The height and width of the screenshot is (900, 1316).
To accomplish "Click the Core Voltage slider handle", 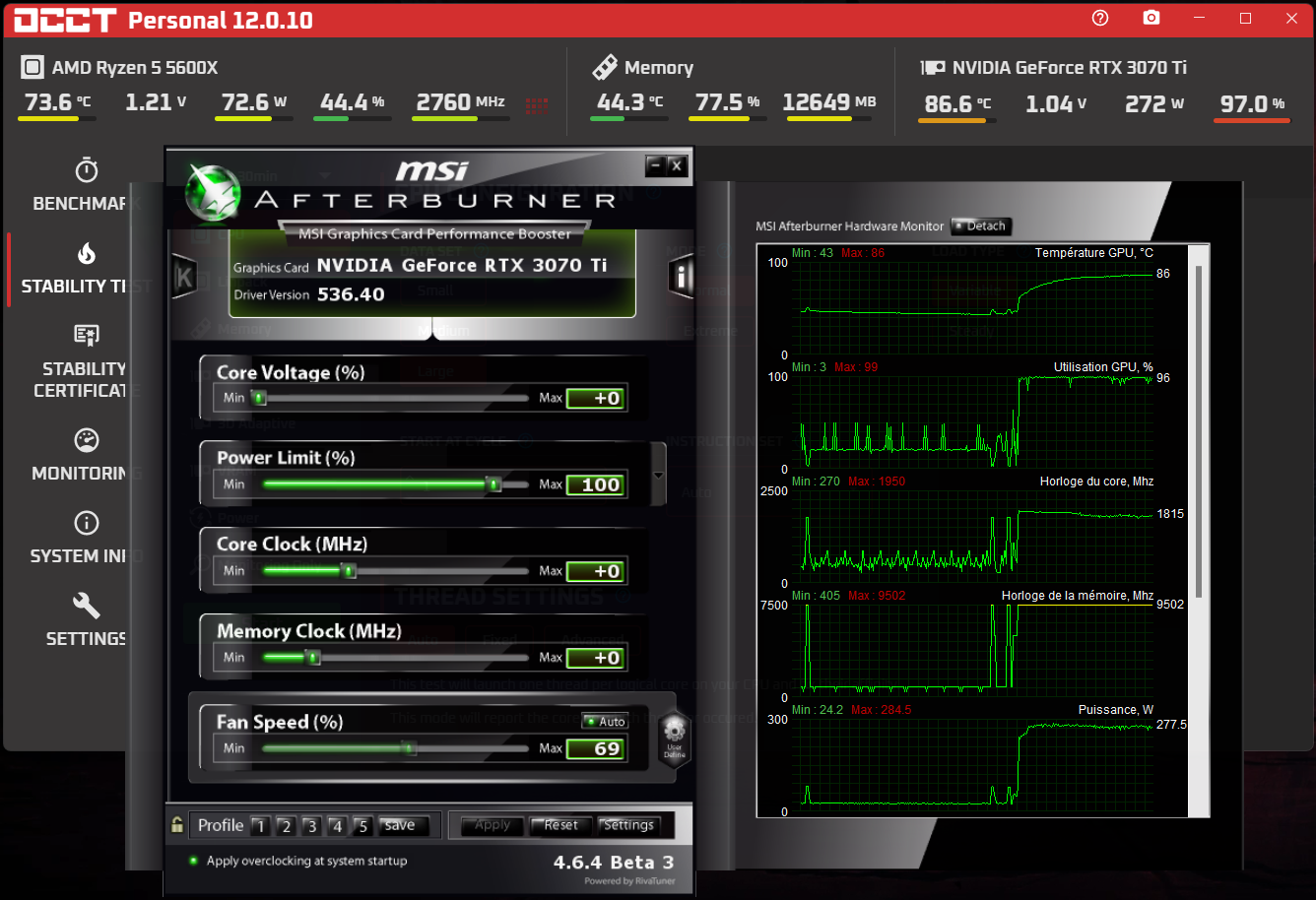I will pyautogui.click(x=259, y=398).
